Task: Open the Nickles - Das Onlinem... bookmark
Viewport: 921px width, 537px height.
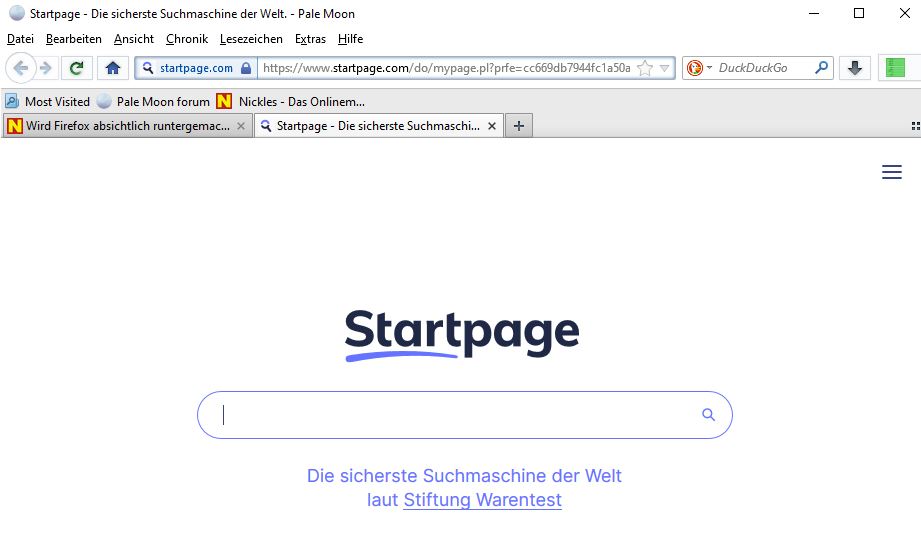Action: pyautogui.click(x=291, y=102)
